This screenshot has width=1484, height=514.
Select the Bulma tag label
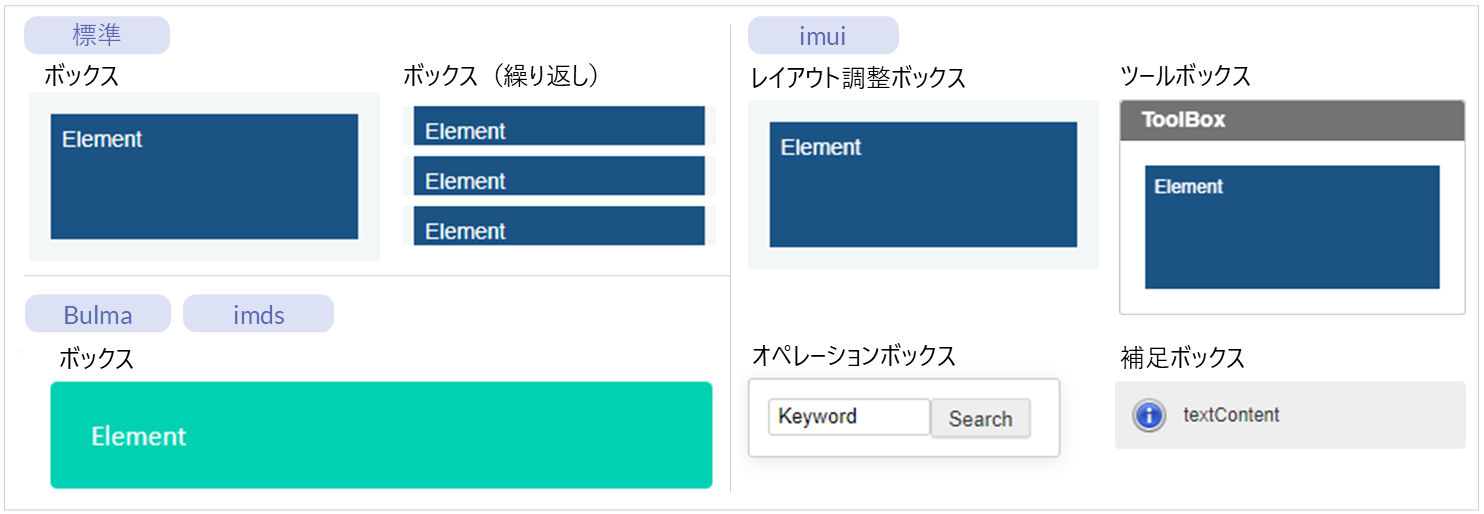(98, 315)
